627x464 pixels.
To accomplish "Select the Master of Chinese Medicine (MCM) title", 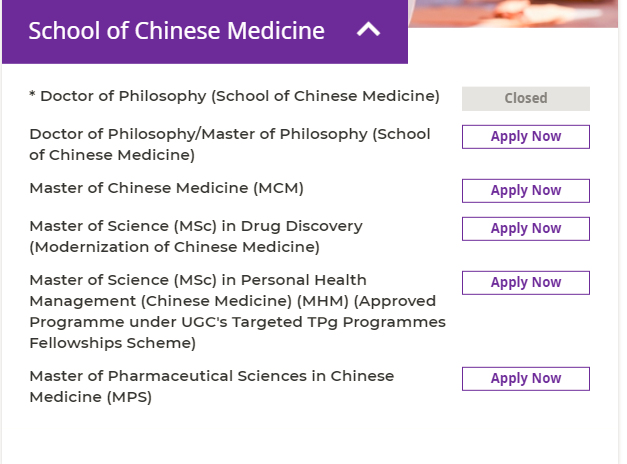I will tap(167, 188).
